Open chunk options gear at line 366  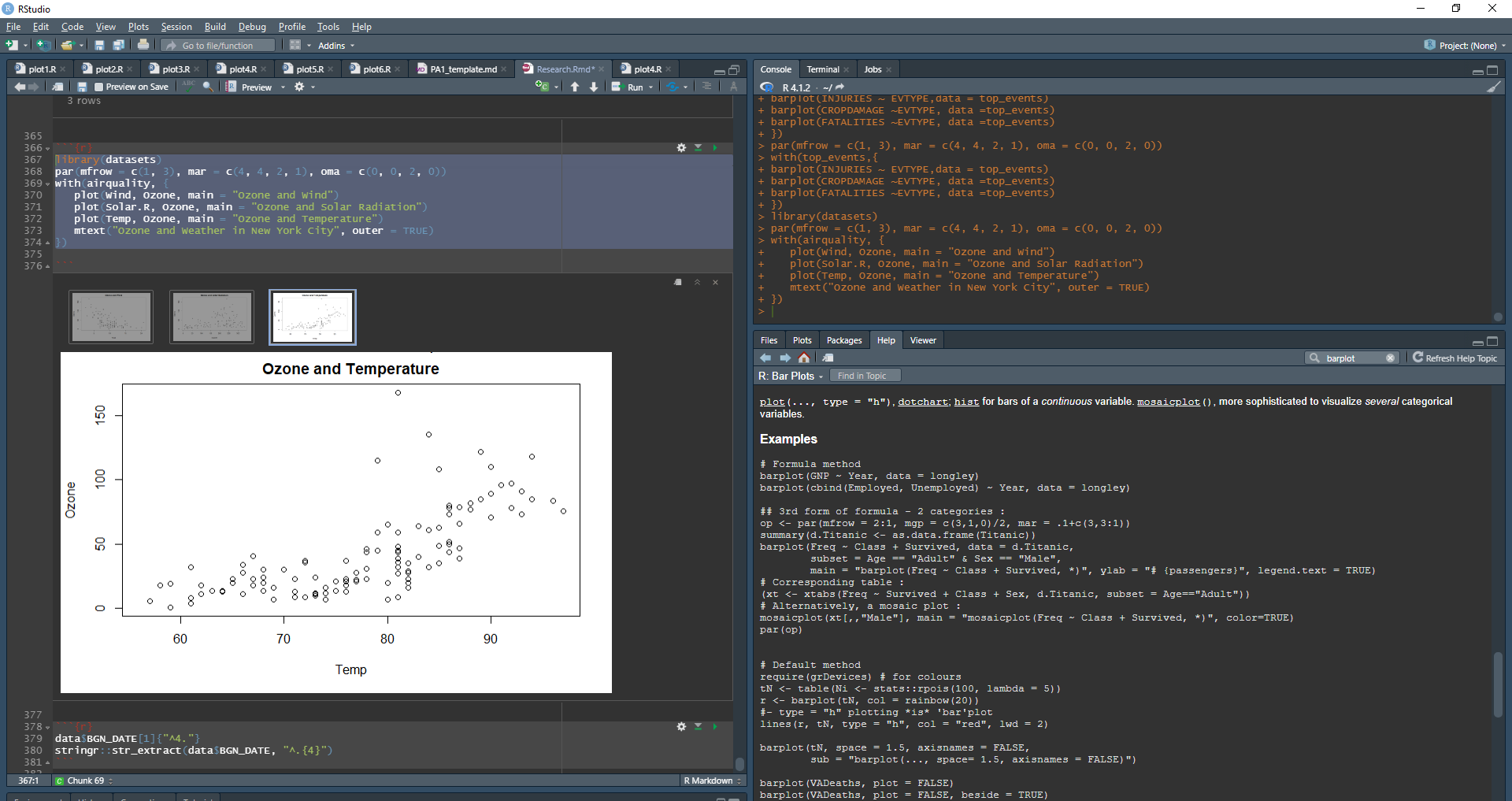tap(681, 147)
